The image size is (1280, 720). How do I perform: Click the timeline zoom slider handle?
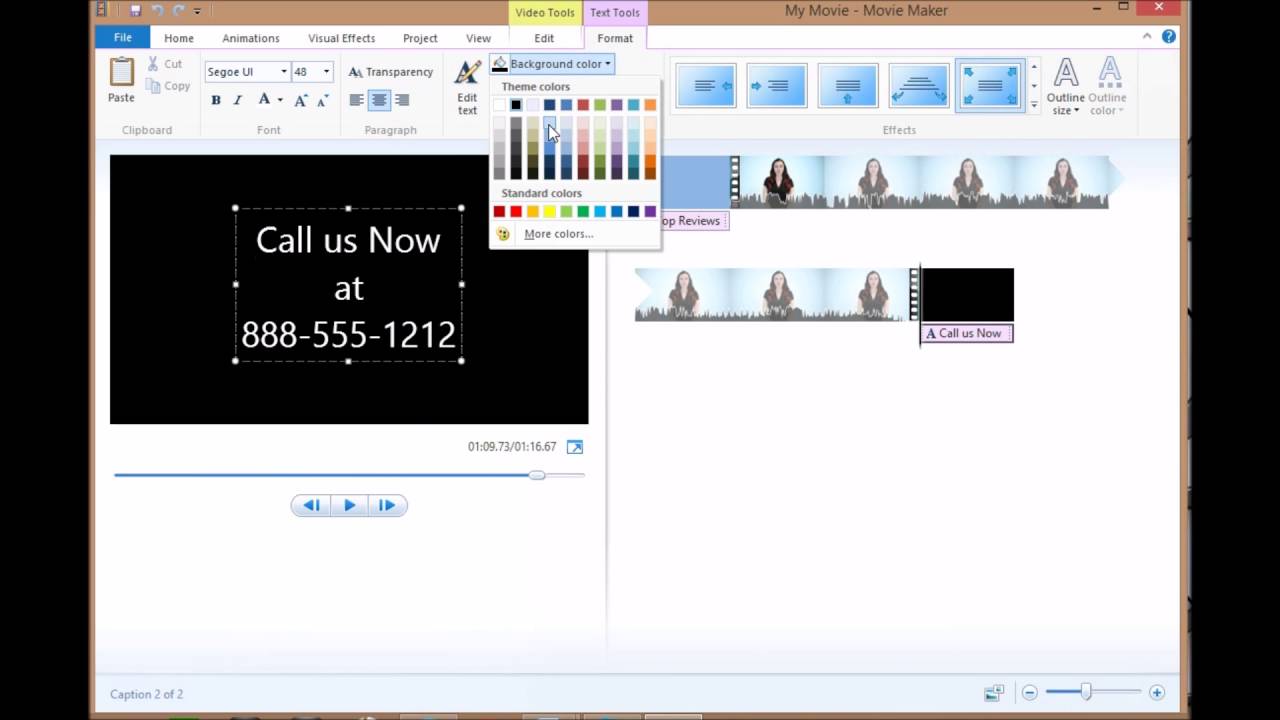pos(1085,692)
